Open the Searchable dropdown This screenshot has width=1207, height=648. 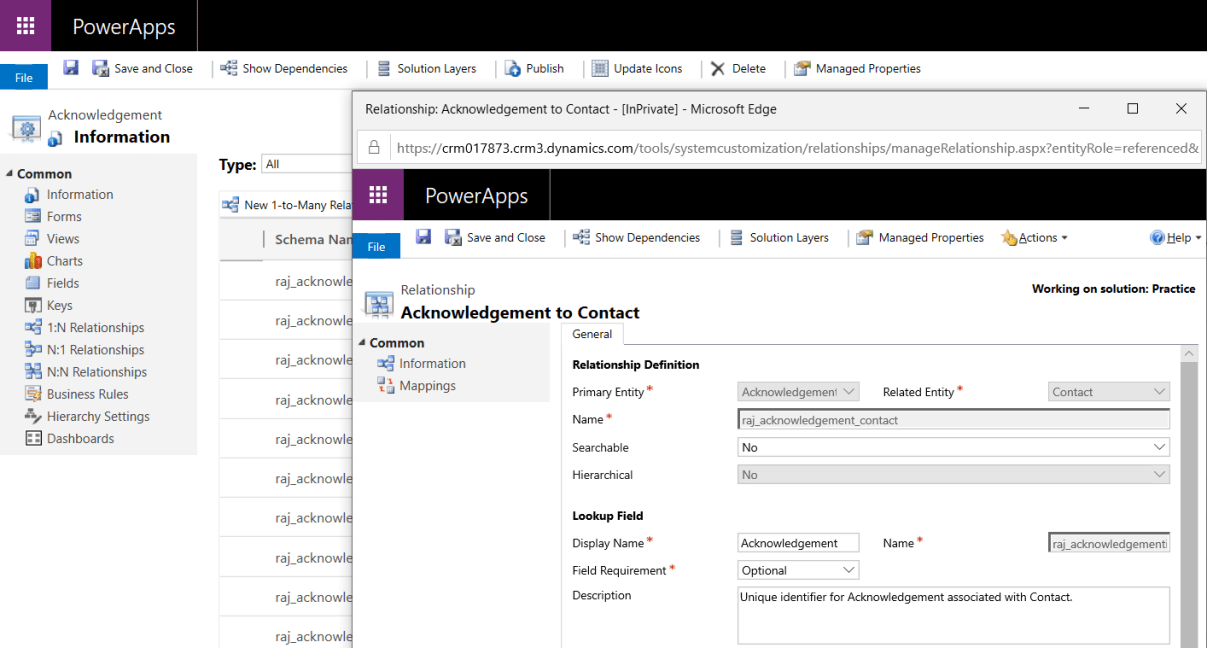tap(1157, 447)
